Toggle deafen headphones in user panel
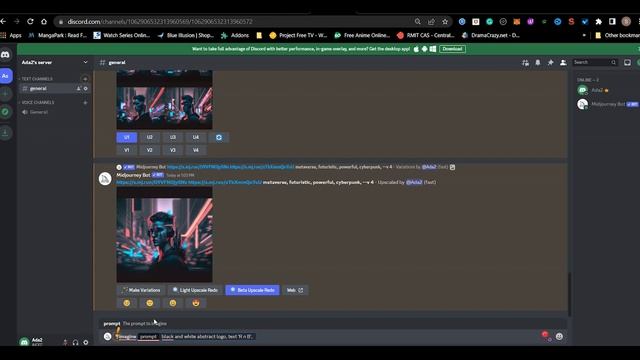 (x=76, y=342)
